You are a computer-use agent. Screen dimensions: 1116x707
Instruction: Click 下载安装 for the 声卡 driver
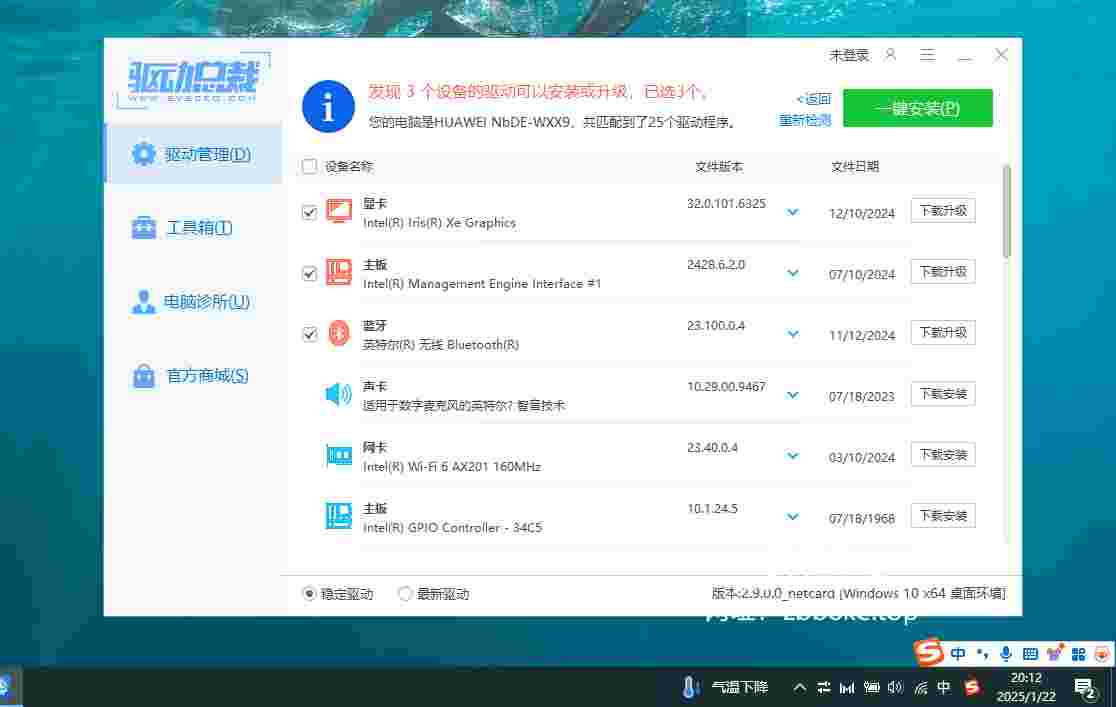(943, 394)
